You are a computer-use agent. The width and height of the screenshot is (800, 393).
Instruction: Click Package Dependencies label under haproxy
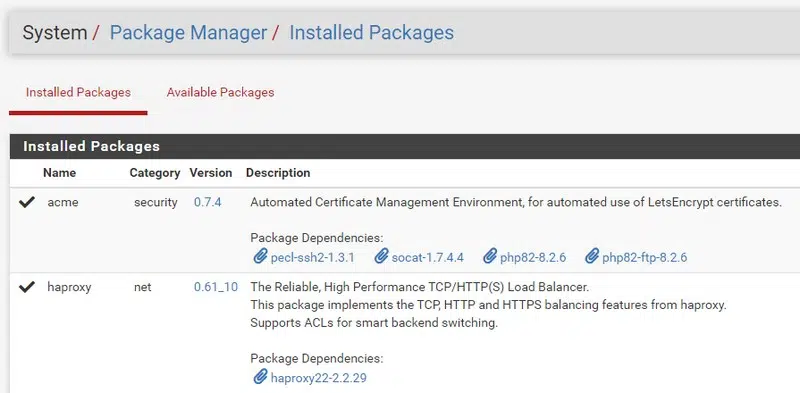pos(316,359)
